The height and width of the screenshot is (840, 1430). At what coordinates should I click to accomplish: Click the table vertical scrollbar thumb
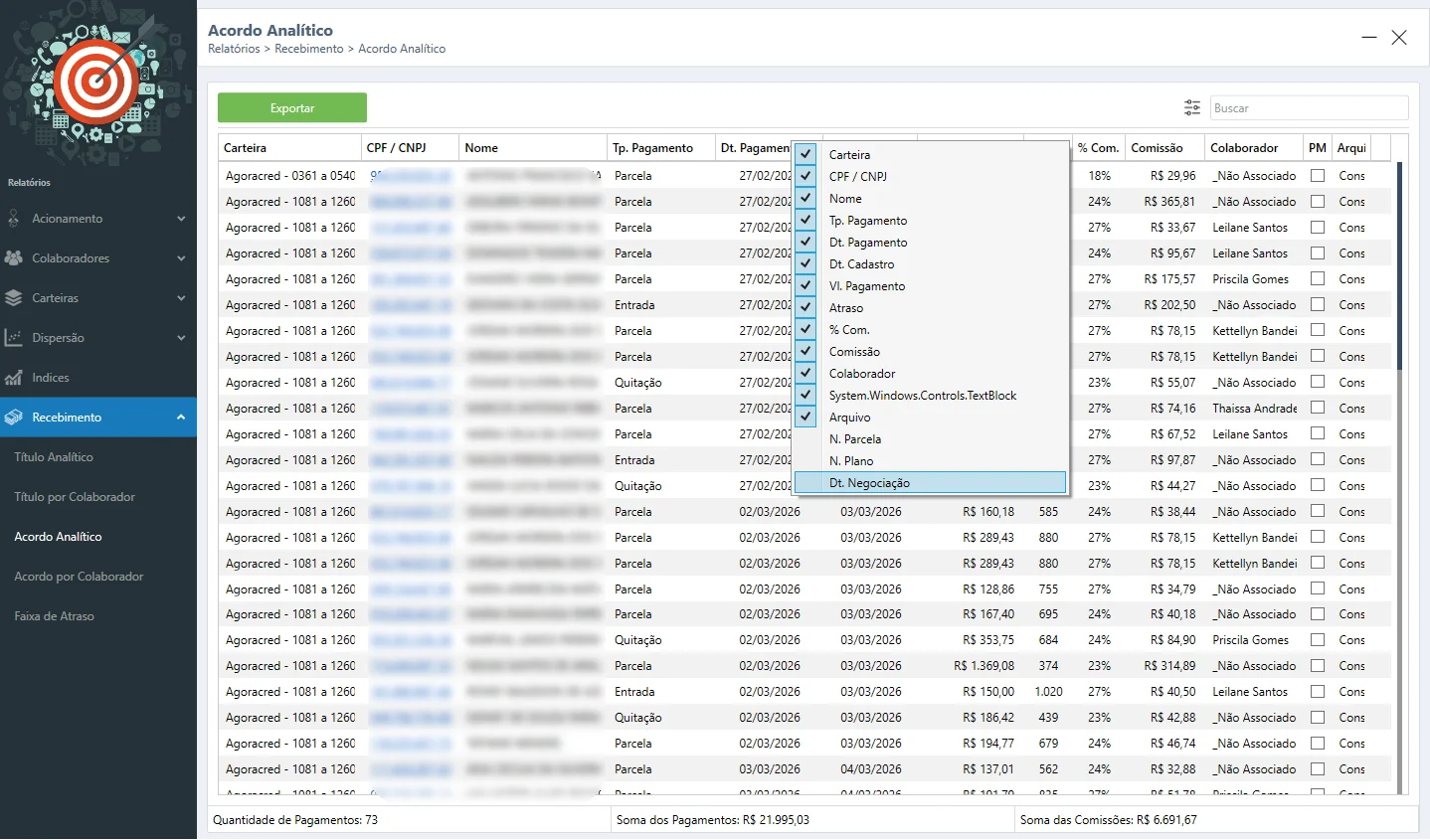click(x=1400, y=266)
